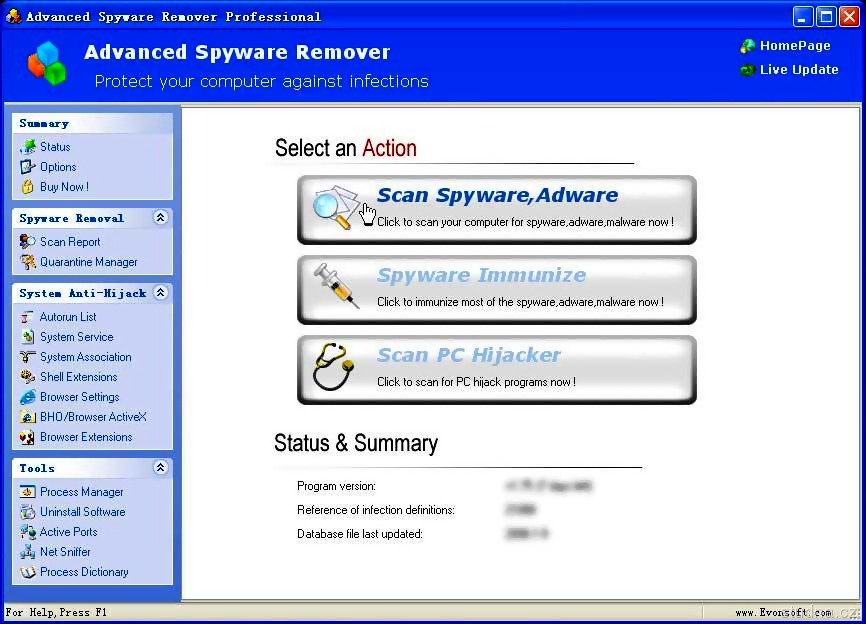
Task: Click the Browser Settings icon
Action: click(28, 397)
